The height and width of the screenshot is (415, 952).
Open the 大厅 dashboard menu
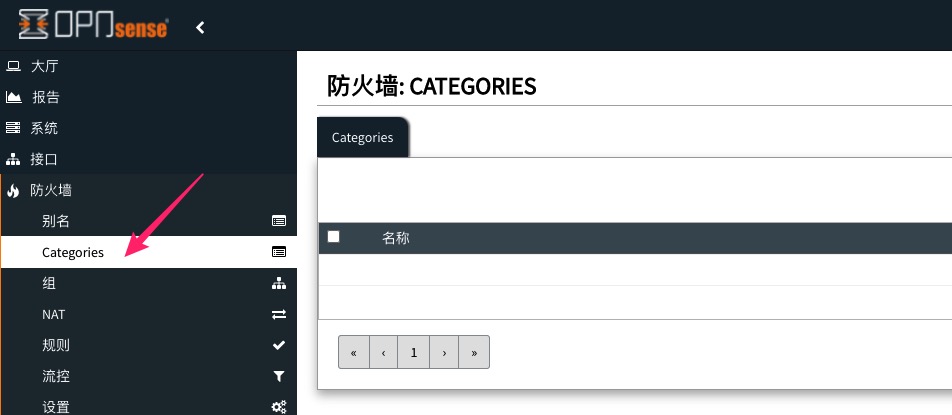(45, 67)
